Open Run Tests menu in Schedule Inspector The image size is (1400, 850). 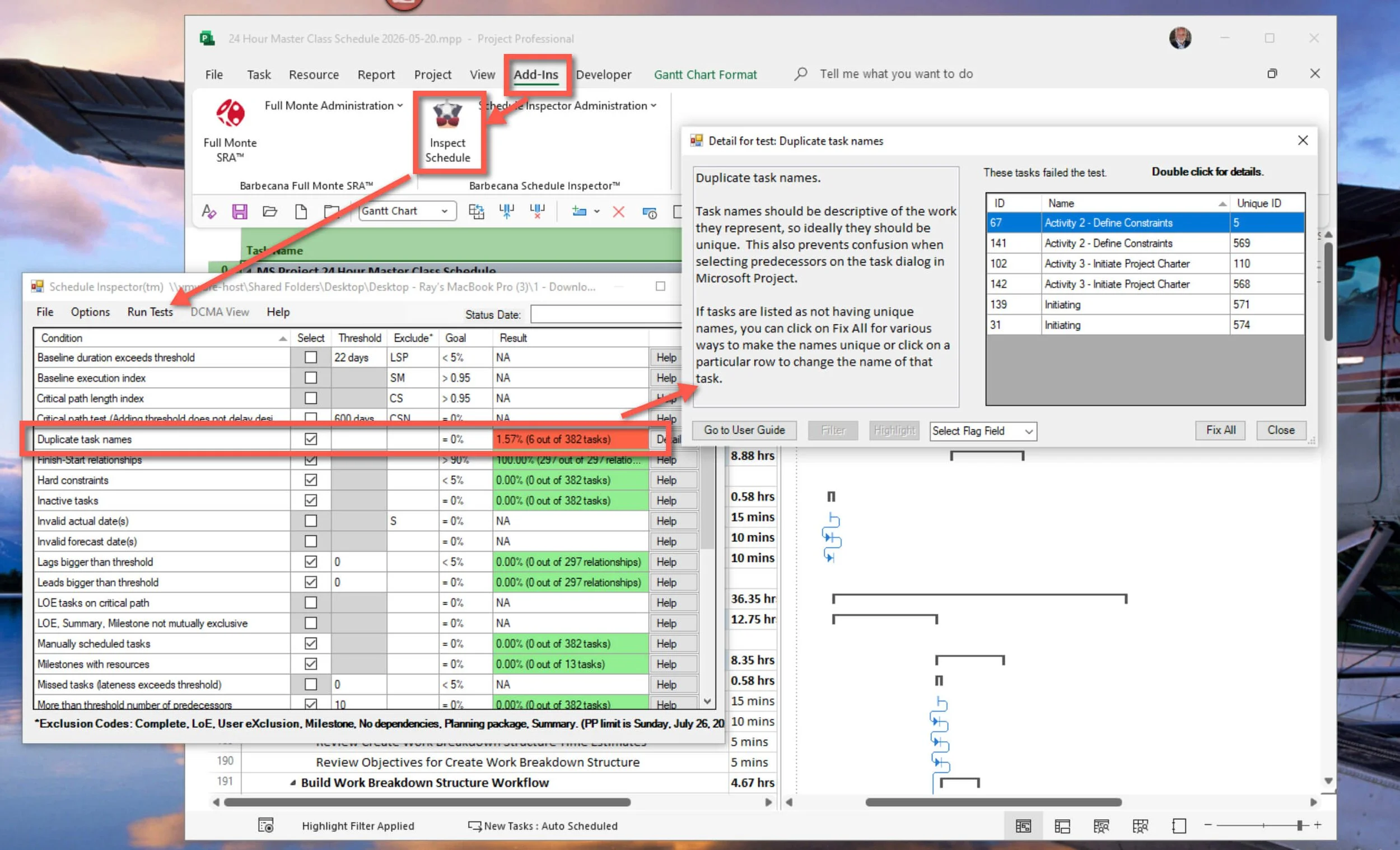[150, 312]
